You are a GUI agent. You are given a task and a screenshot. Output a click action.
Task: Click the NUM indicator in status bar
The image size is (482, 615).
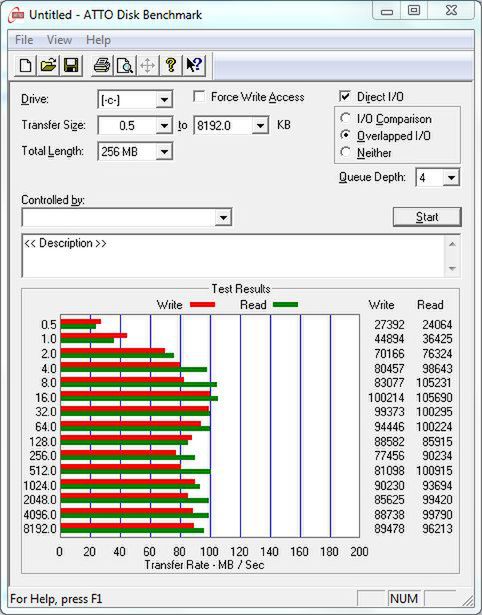404,599
